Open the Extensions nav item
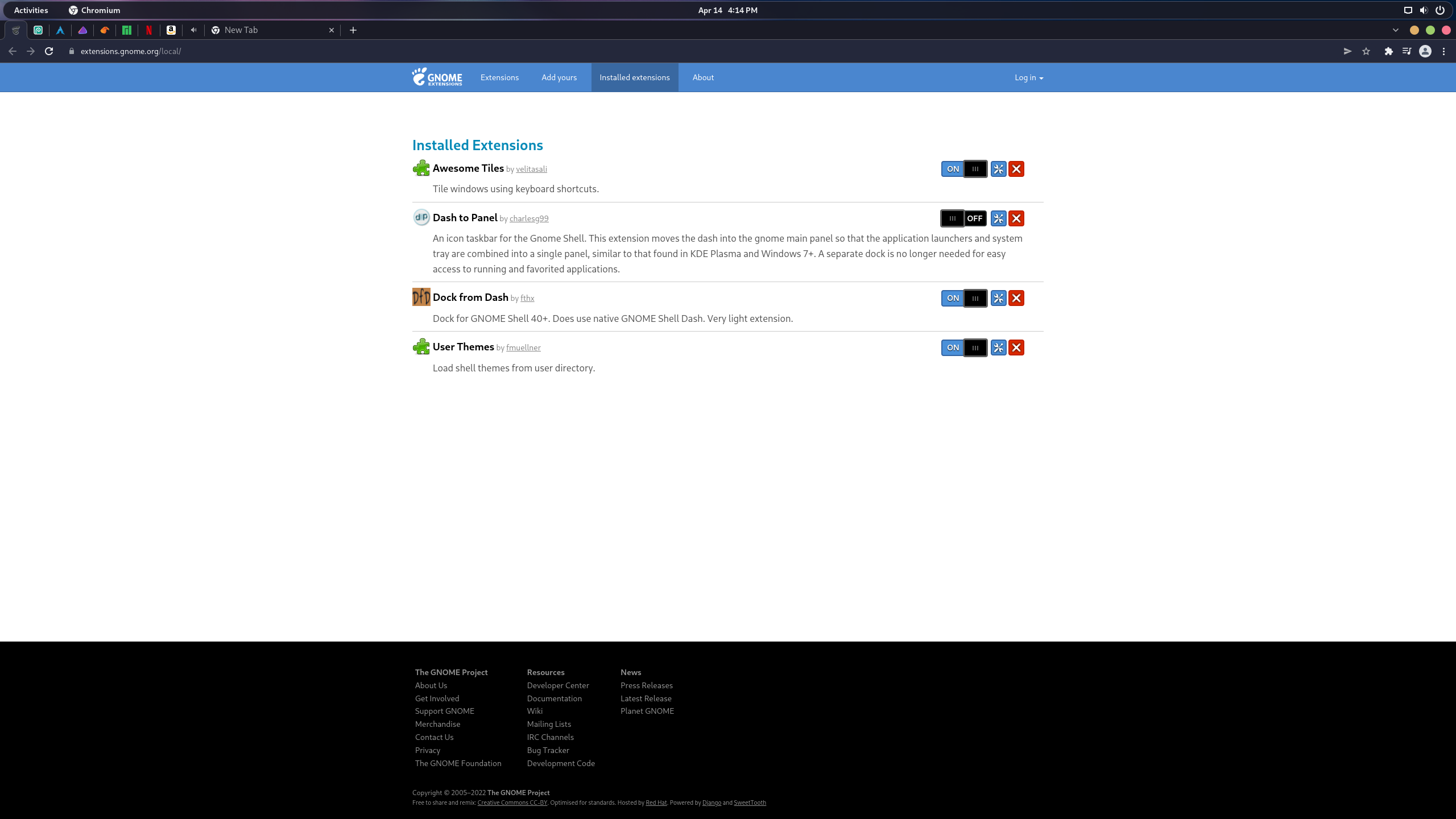Viewport: 1456px width, 819px height. point(499,77)
